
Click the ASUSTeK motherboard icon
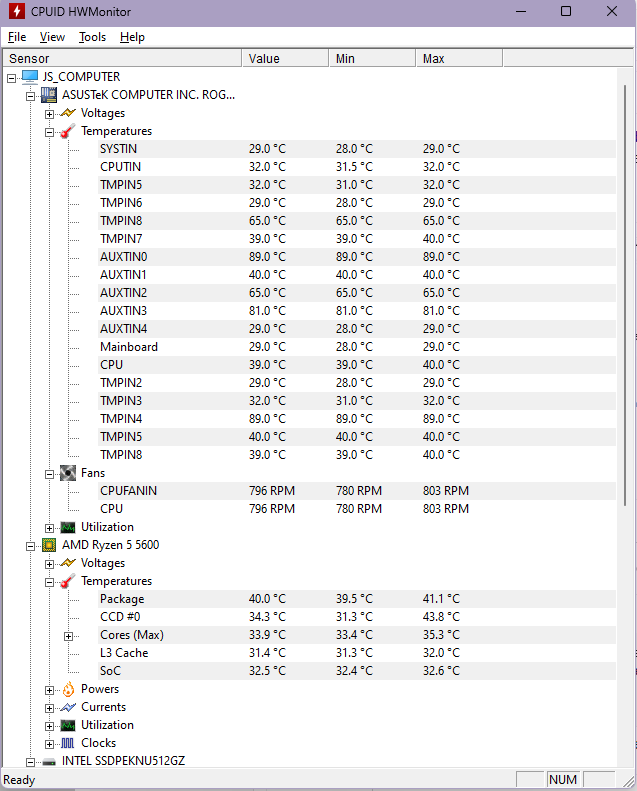click(x=49, y=95)
